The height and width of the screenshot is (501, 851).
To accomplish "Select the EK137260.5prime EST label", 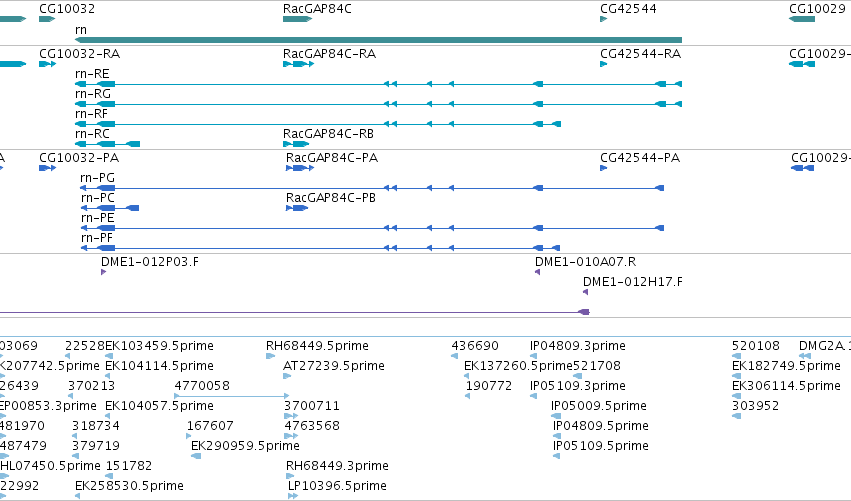I will [x=518, y=366].
